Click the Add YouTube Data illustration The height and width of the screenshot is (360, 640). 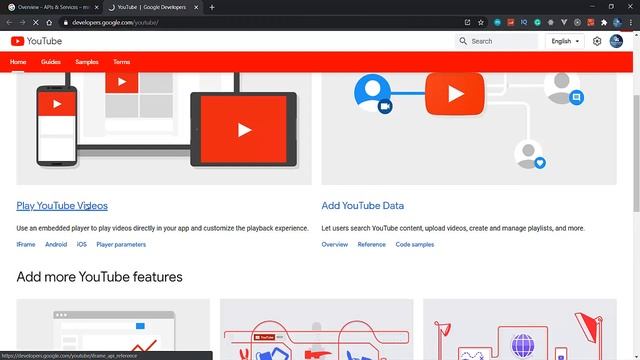click(469, 128)
